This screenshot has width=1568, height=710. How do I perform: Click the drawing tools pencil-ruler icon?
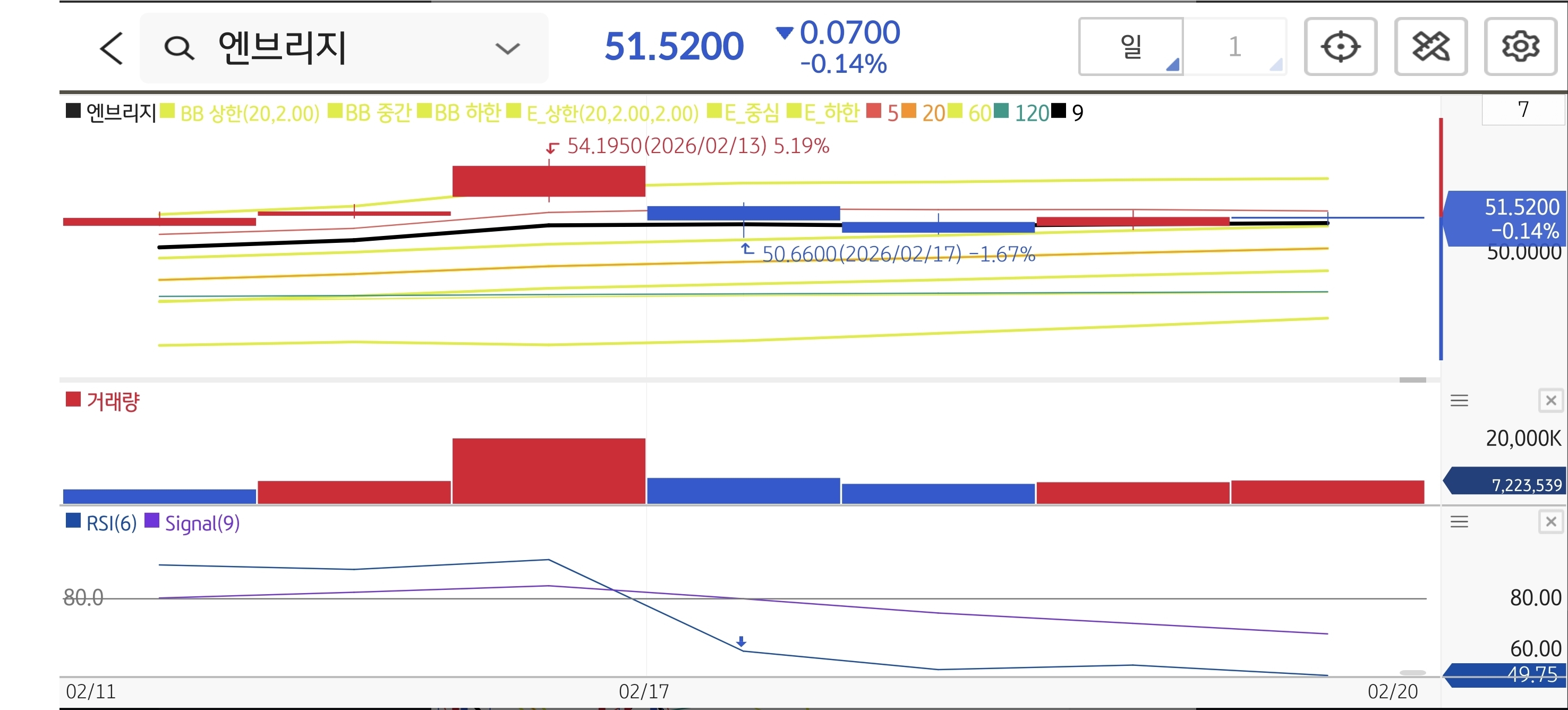(1430, 47)
